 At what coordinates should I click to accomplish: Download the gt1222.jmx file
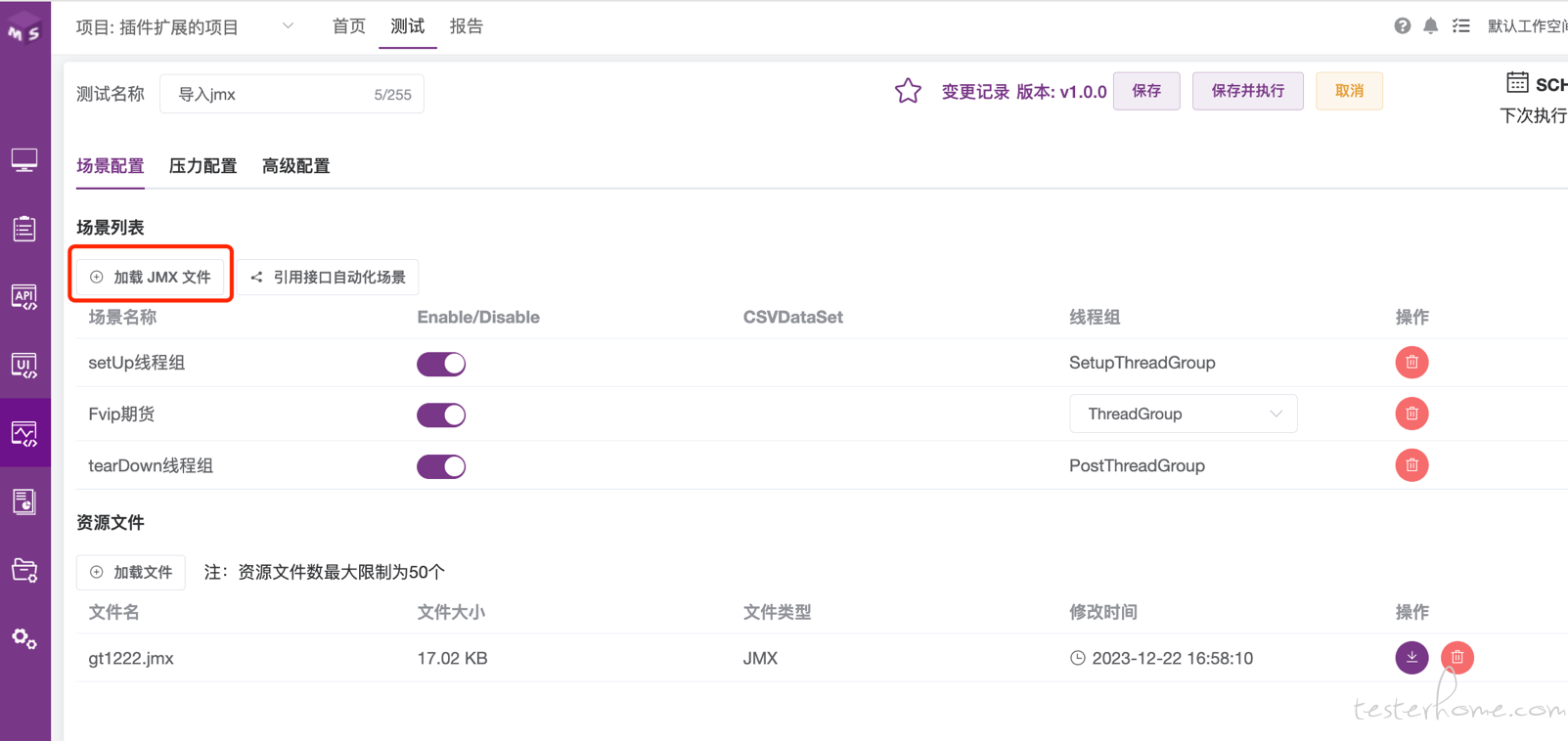pos(1411,658)
